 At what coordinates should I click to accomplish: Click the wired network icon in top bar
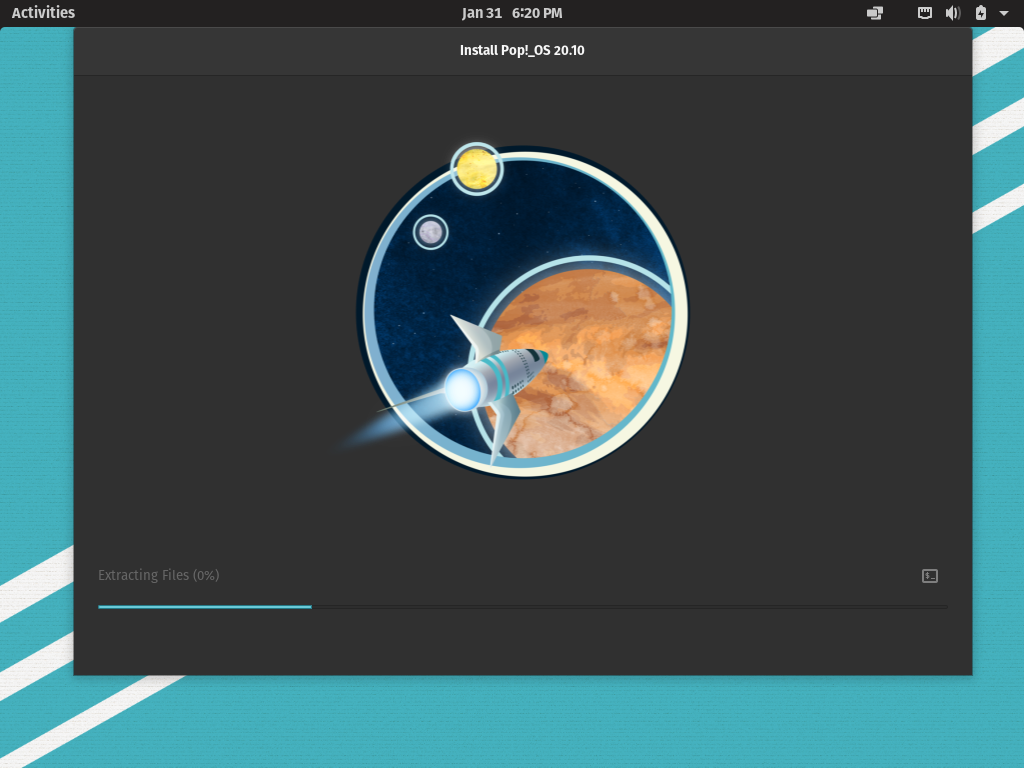[925, 13]
